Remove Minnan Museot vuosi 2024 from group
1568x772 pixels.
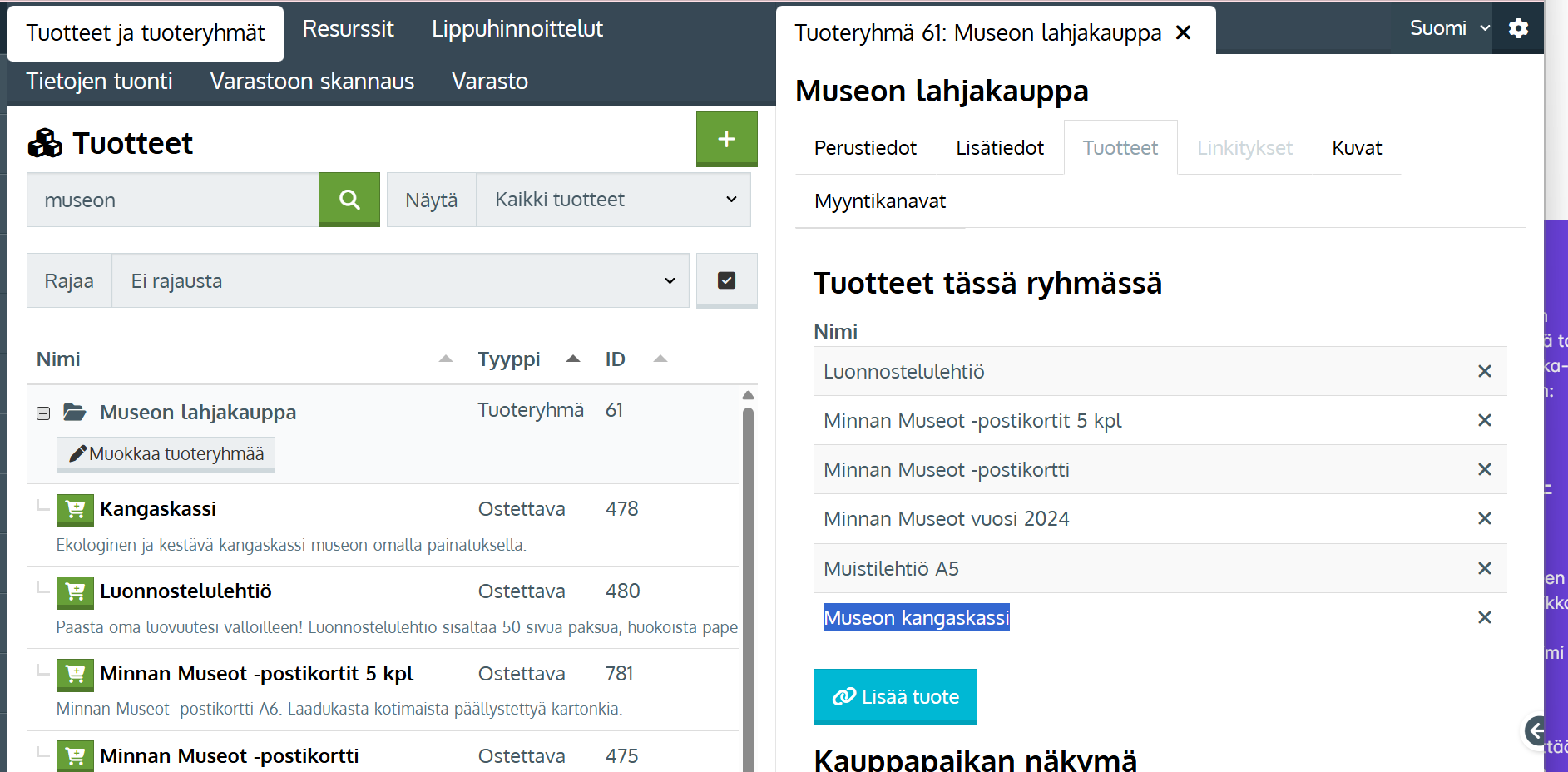[1484, 518]
